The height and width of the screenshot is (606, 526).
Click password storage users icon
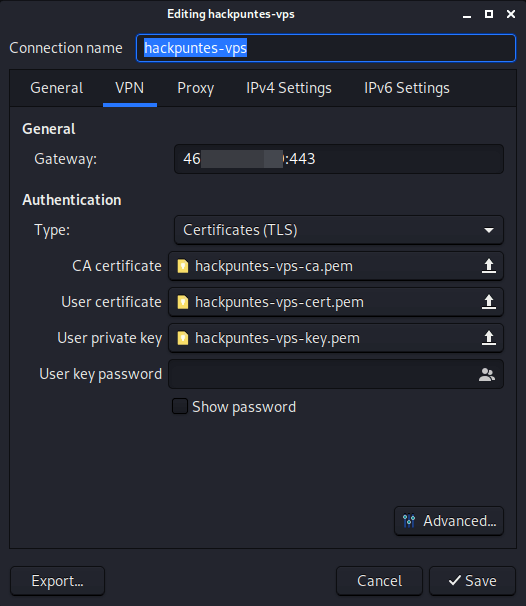pyautogui.click(x=487, y=374)
